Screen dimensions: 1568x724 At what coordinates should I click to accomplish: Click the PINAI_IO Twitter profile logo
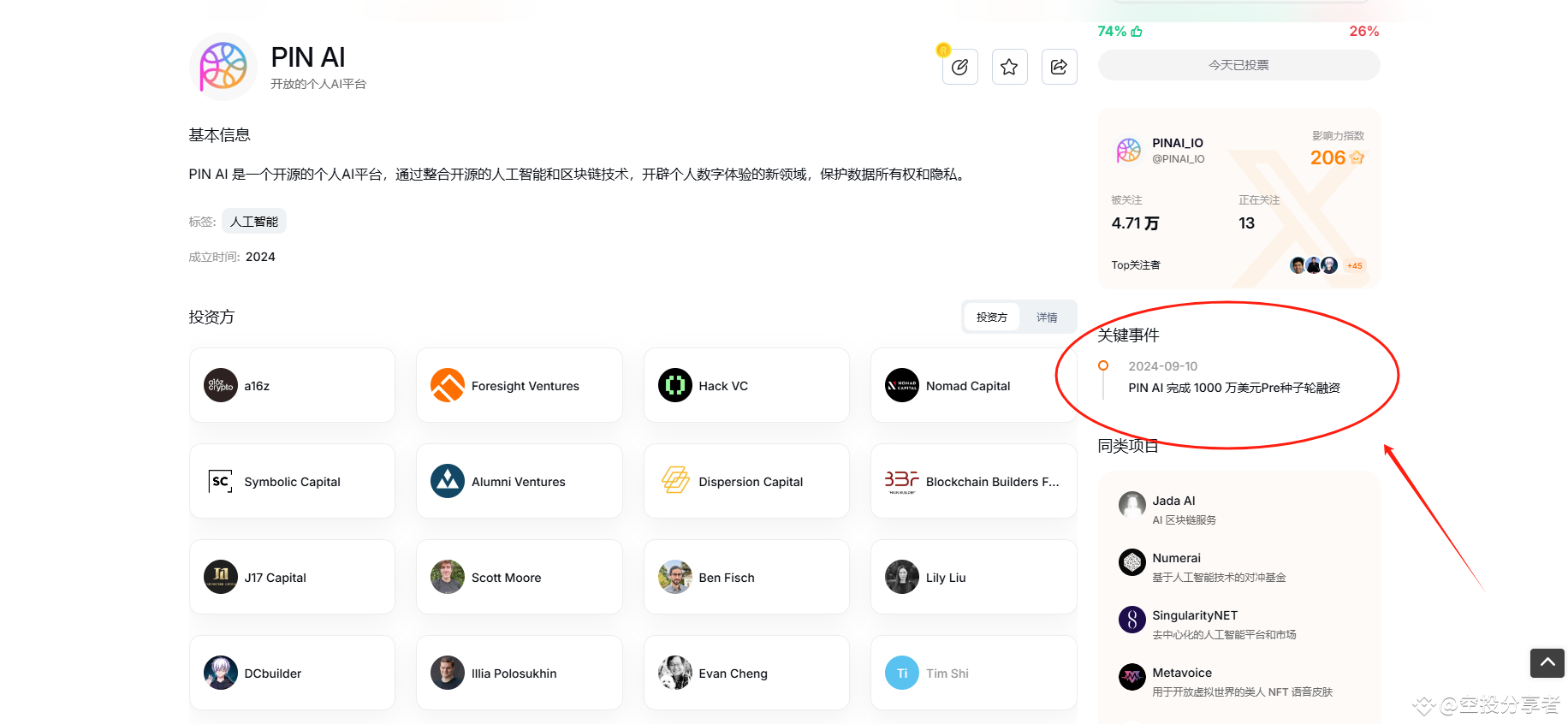pyautogui.click(x=1129, y=151)
